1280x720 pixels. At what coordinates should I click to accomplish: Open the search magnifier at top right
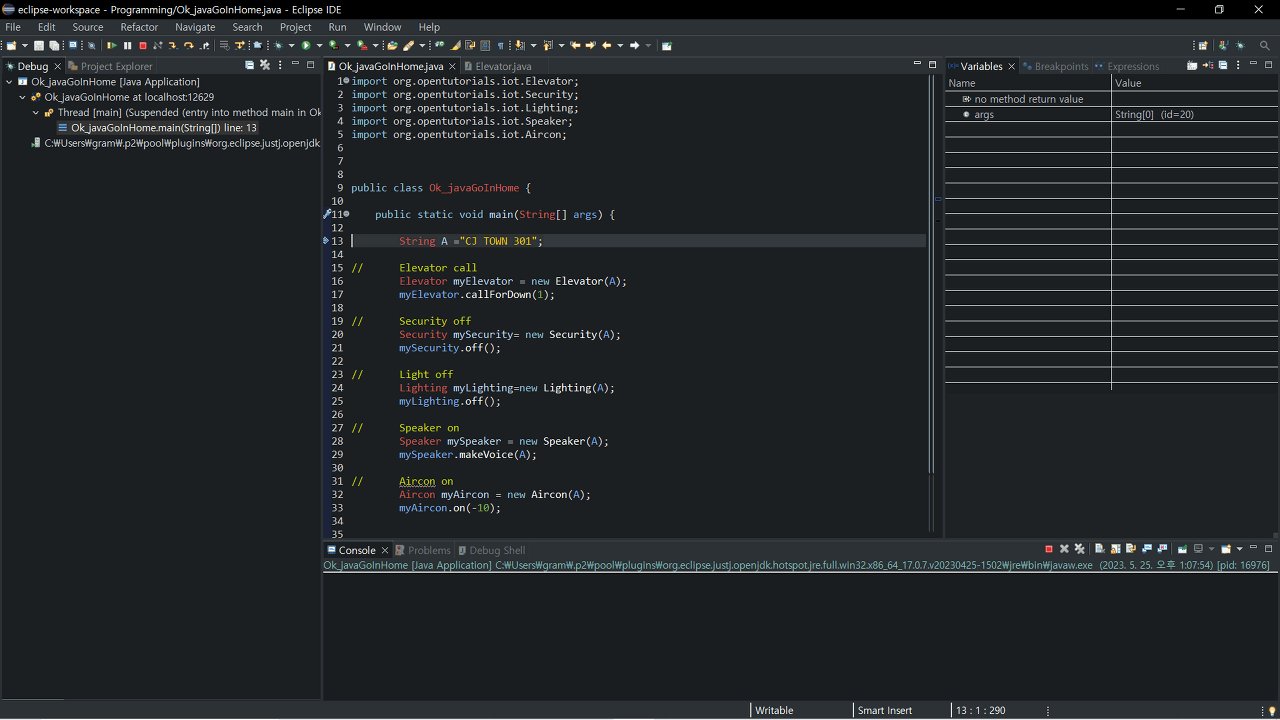click(x=1264, y=45)
